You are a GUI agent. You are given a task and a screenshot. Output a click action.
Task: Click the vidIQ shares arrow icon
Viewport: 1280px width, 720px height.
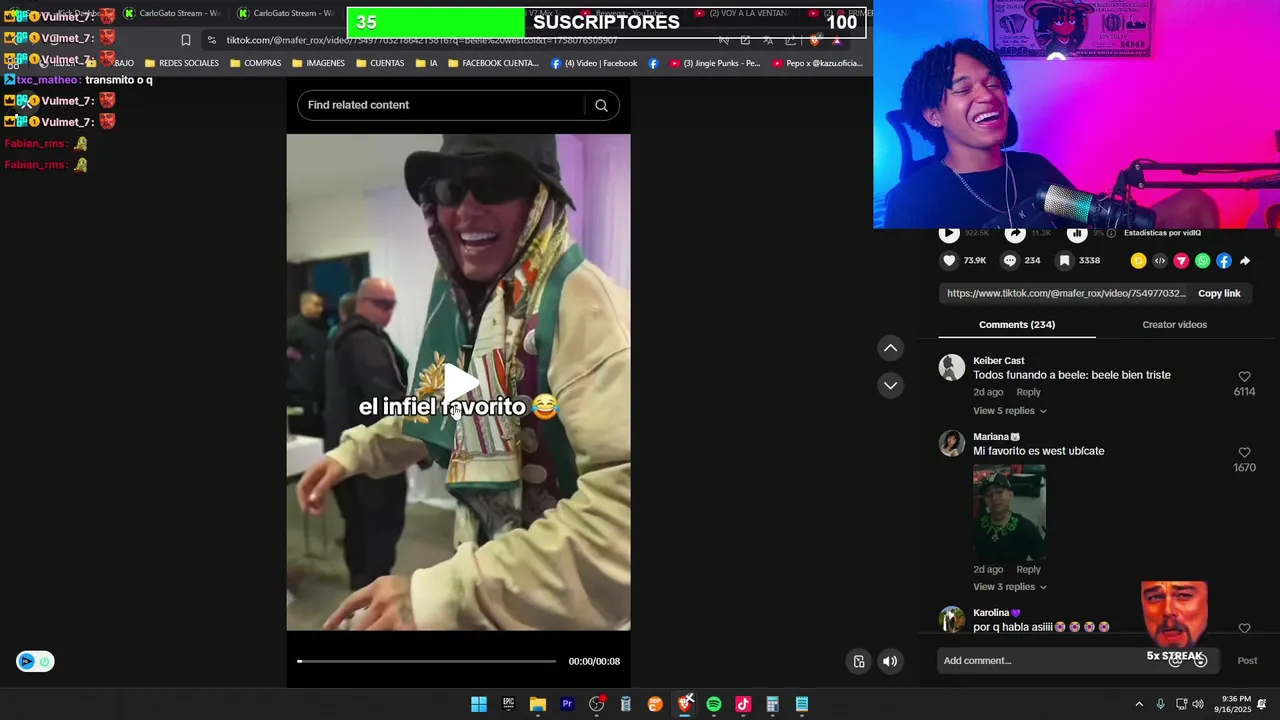point(1015,233)
